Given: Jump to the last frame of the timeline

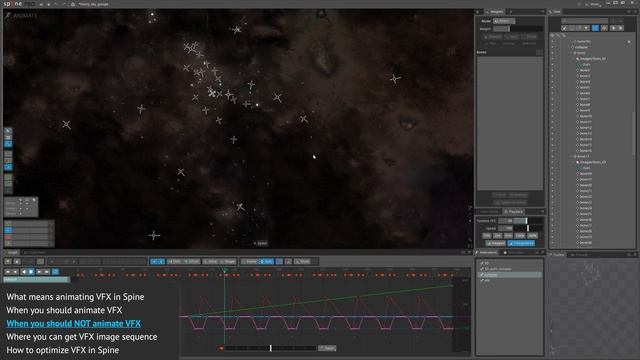Looking at the screenshot, I should (47, 272).
